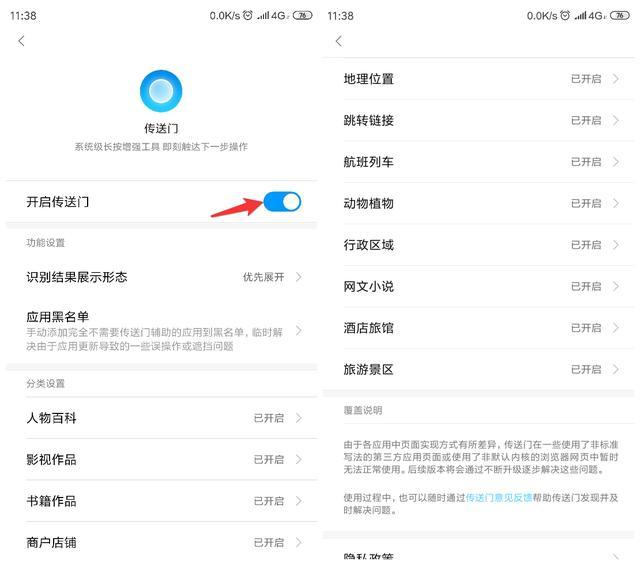This screenshot has width=640, height=565.
Task: Tap the back arrow on right screen
Action: click(x=339, y=41)
